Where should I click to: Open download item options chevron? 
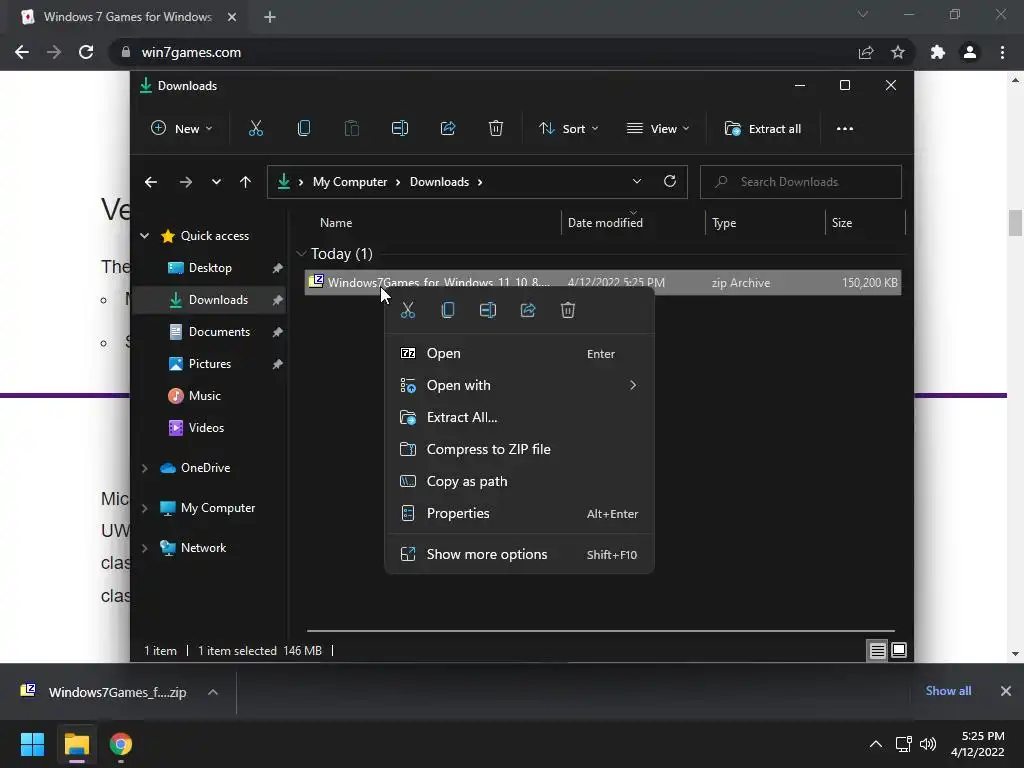click(213, 692)
